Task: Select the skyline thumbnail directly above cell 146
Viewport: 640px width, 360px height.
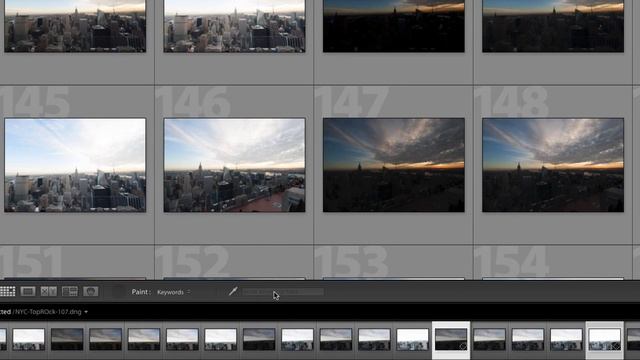Action: [x=234, y=26]
